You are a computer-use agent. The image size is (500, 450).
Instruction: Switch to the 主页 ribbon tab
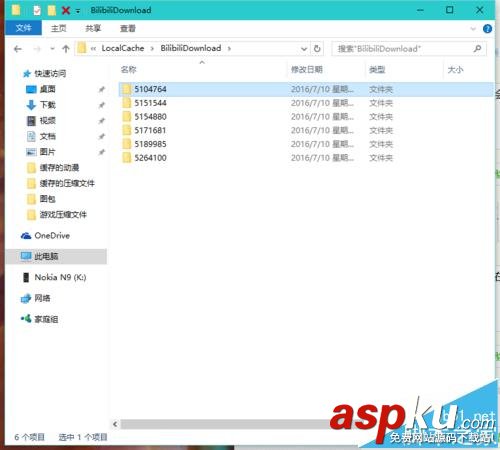(59, 29)
